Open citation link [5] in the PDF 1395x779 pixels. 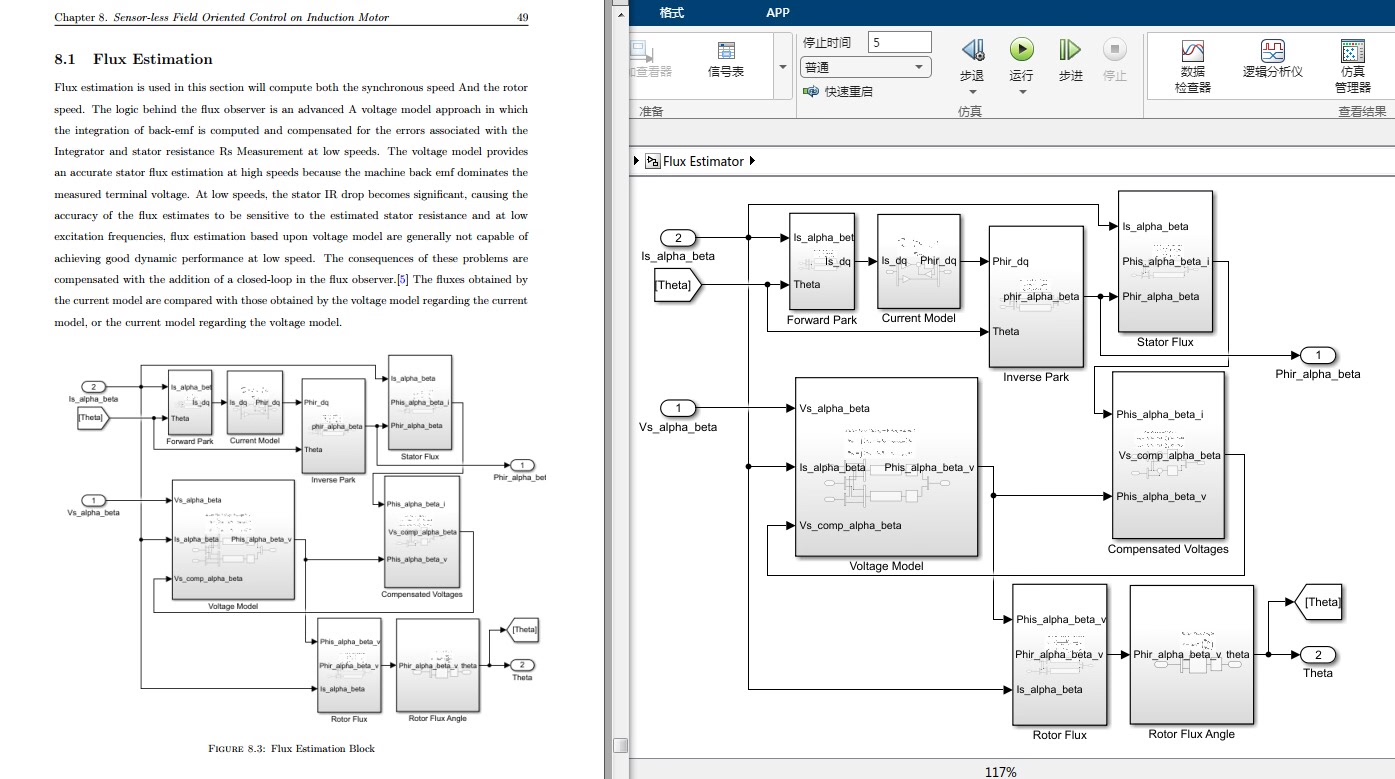coord(402,279)
